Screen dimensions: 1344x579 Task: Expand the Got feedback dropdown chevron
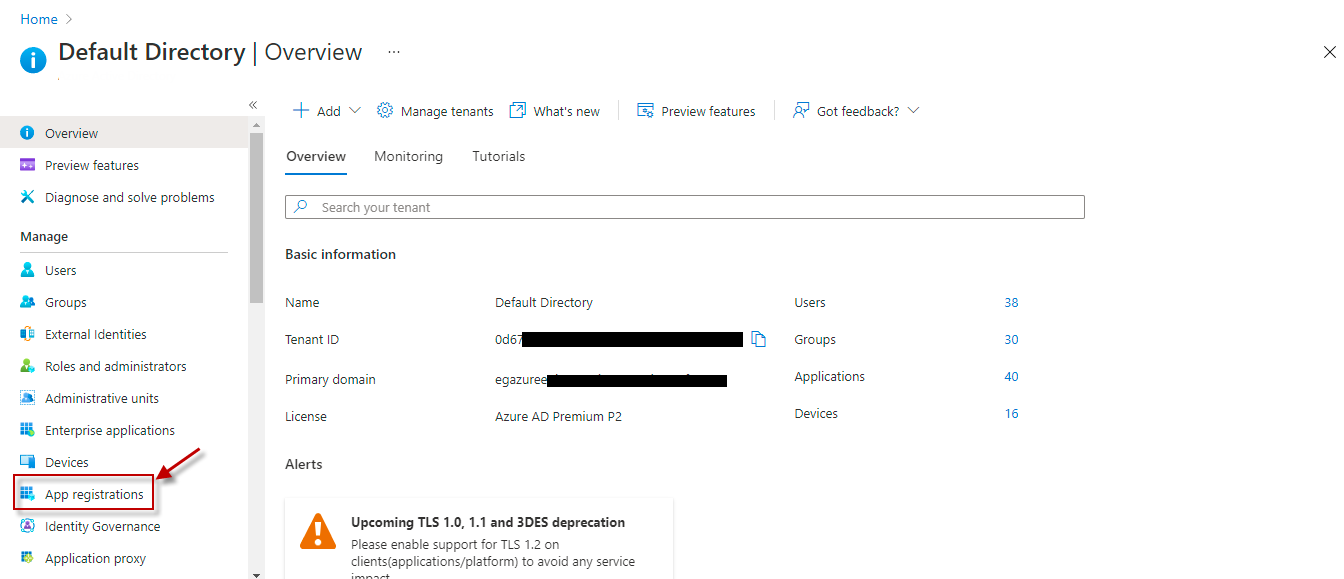tap(912, 110)
